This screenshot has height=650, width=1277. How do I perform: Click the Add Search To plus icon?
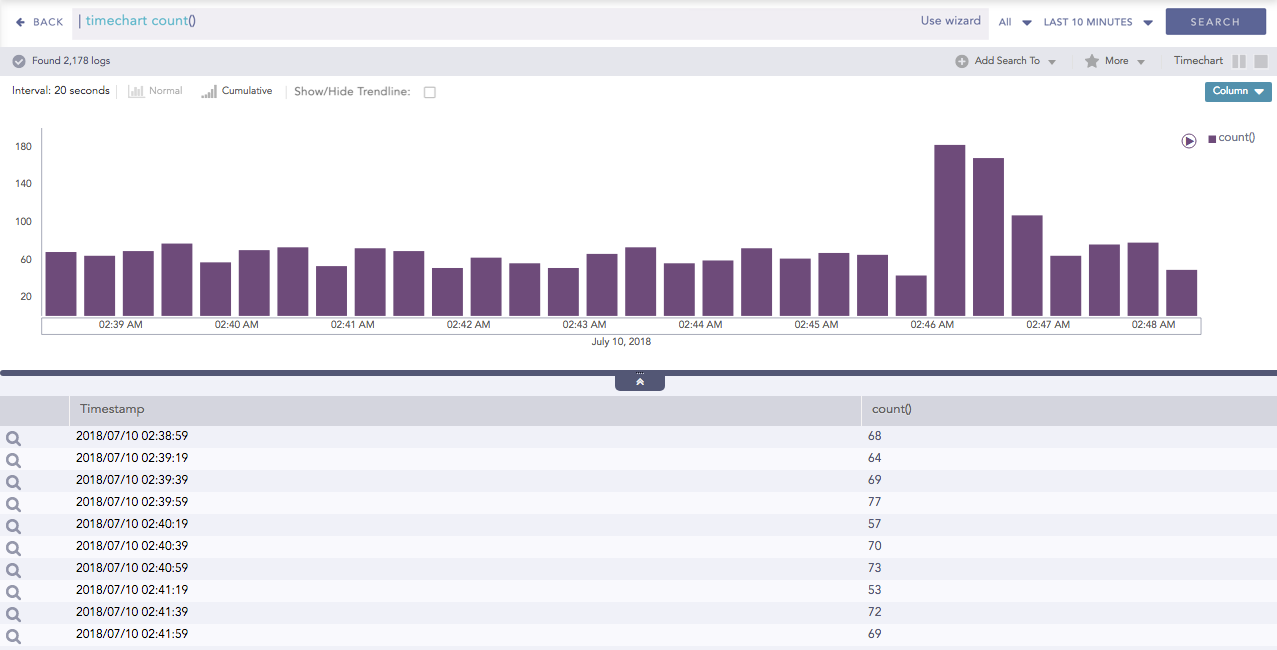(x=962, y=61)
